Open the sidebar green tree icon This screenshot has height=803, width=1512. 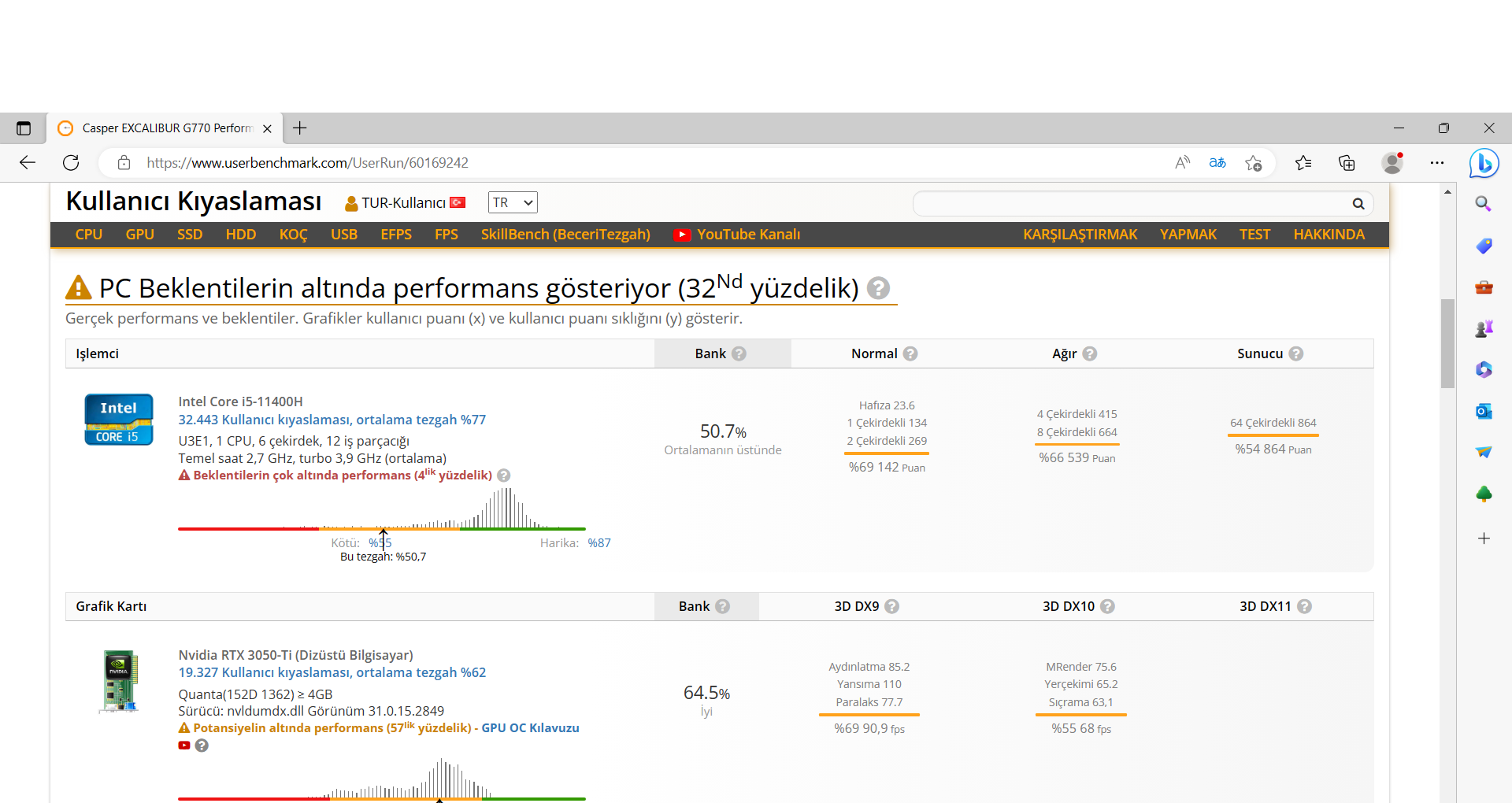(1484, 494)
